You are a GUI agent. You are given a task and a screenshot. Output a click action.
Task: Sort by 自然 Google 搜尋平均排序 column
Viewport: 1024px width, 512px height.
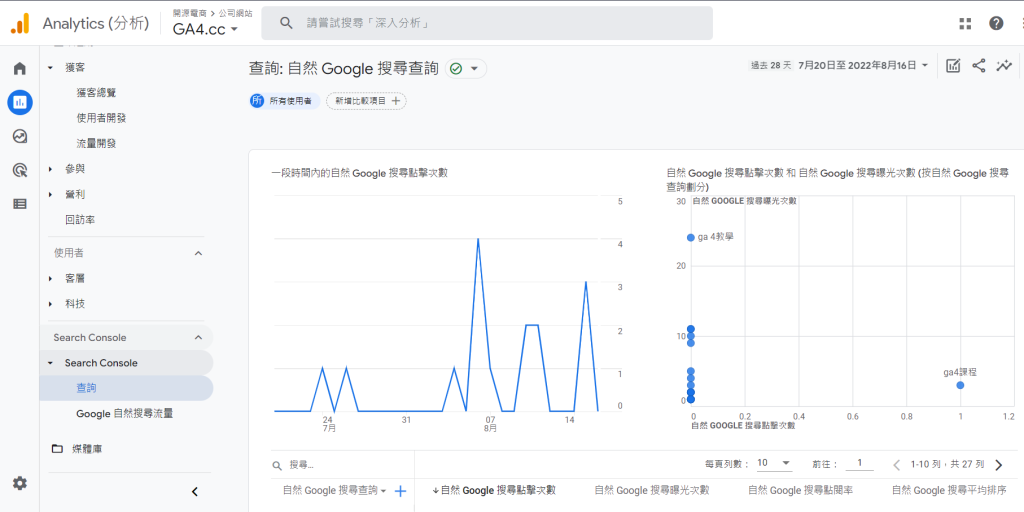(949, 490)
